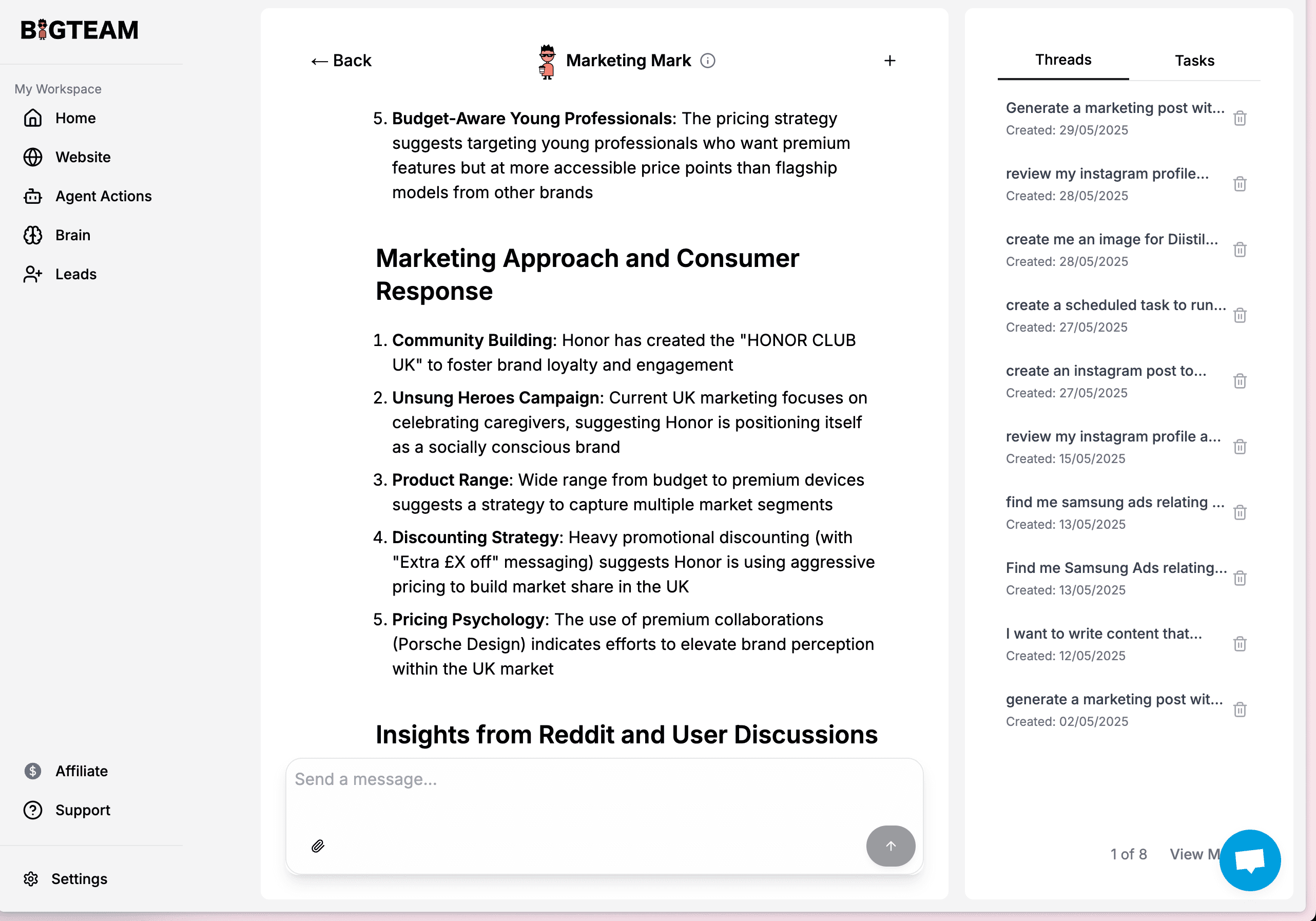Select the 'Marketing Mark' agent title
Screen dimensions: 1316x921
point(628,61)
